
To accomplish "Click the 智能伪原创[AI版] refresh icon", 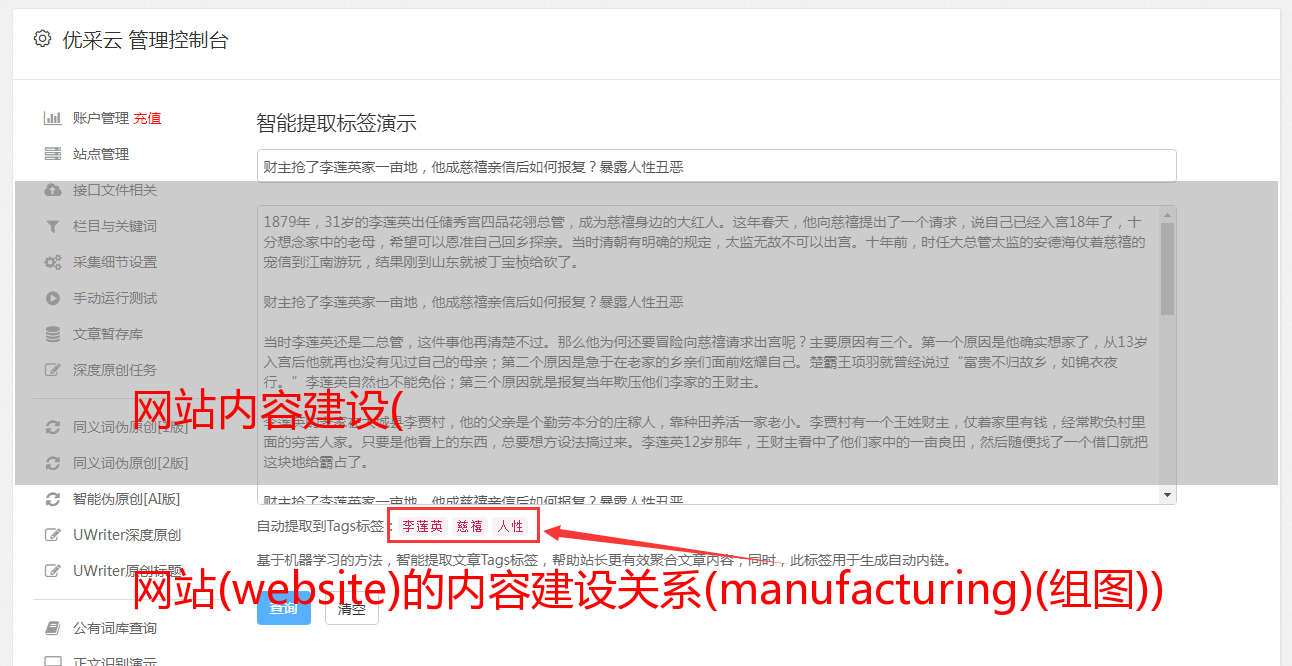I will tap(53, 499).
